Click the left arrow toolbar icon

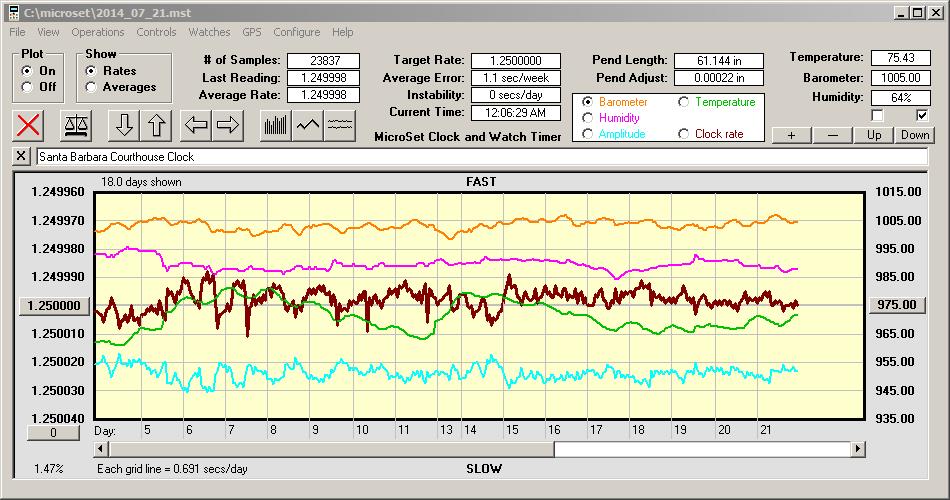point(196,125)
